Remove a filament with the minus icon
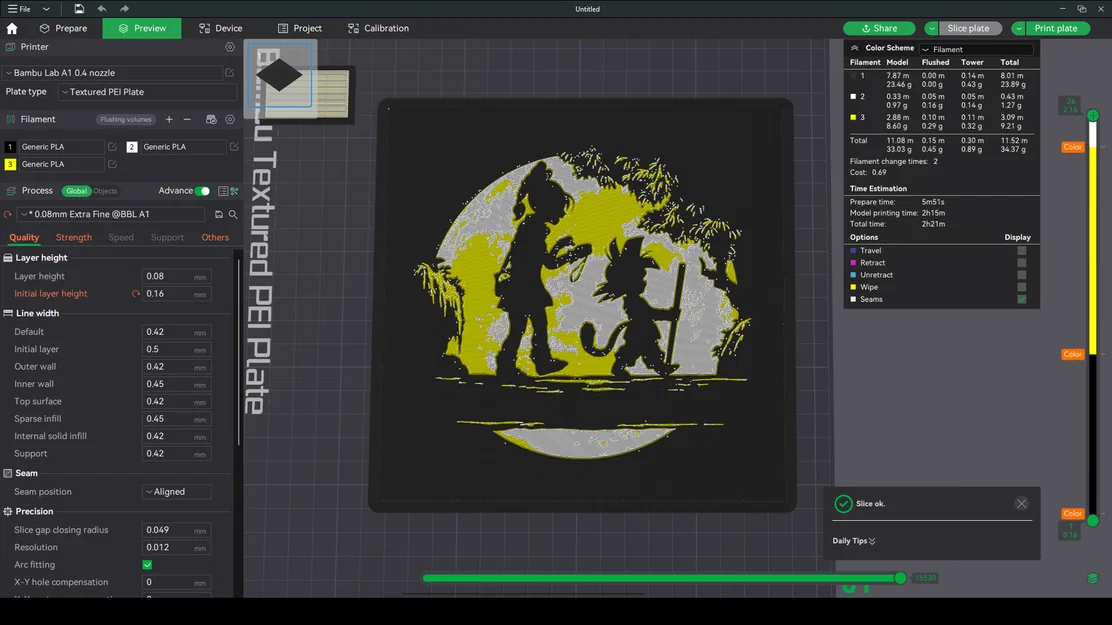1112x625 pixels. 187,119
